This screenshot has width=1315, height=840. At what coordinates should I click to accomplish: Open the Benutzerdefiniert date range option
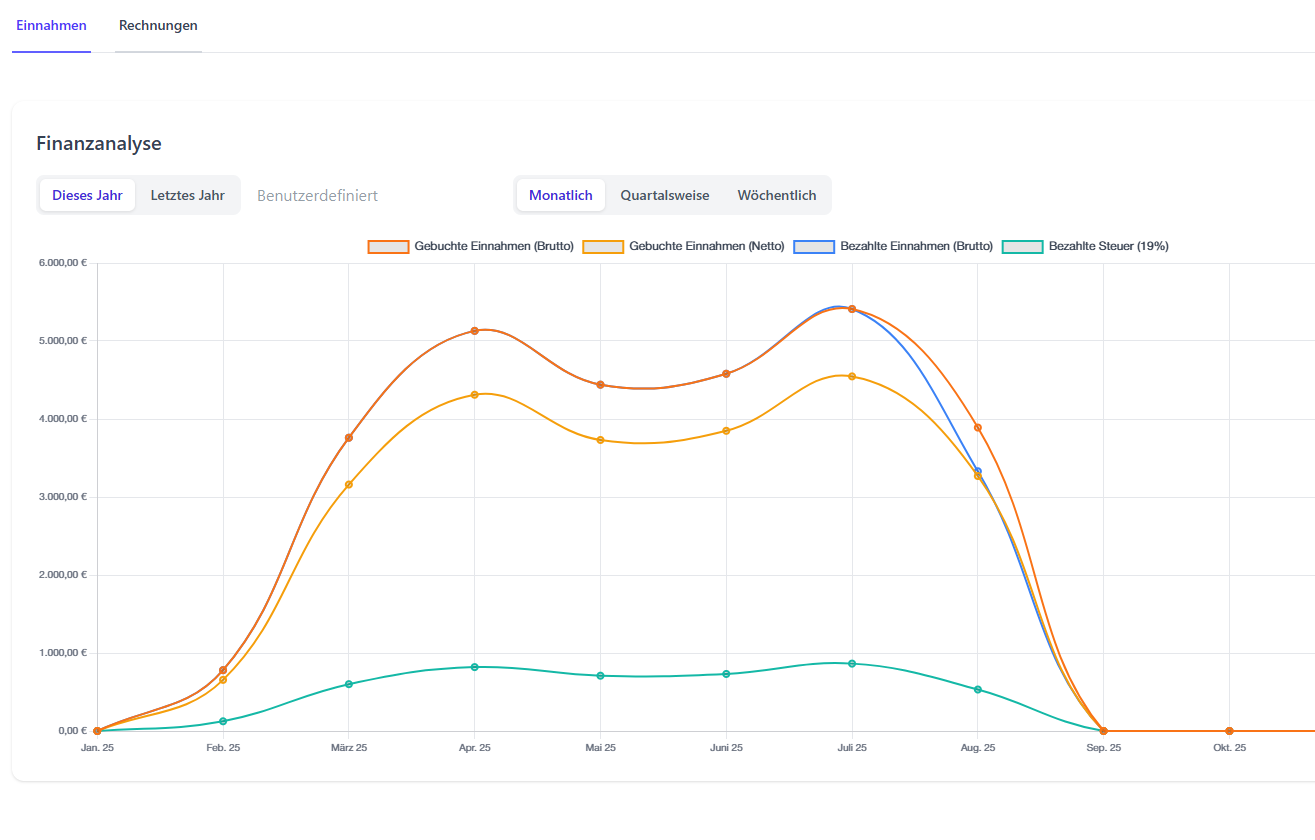coord(317,195)
